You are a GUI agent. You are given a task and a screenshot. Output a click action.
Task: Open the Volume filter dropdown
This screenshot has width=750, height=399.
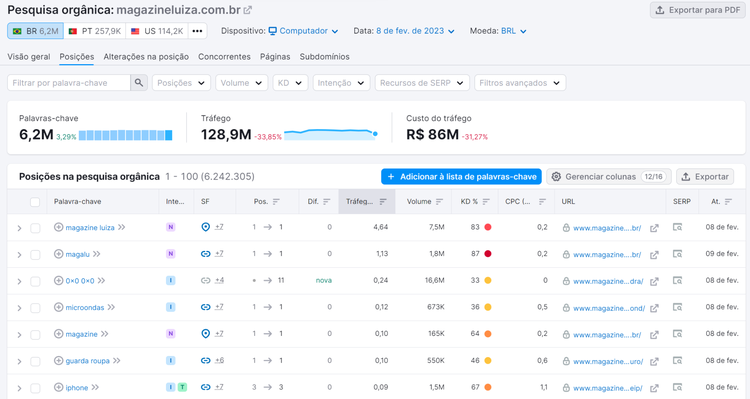pos(242,83)
